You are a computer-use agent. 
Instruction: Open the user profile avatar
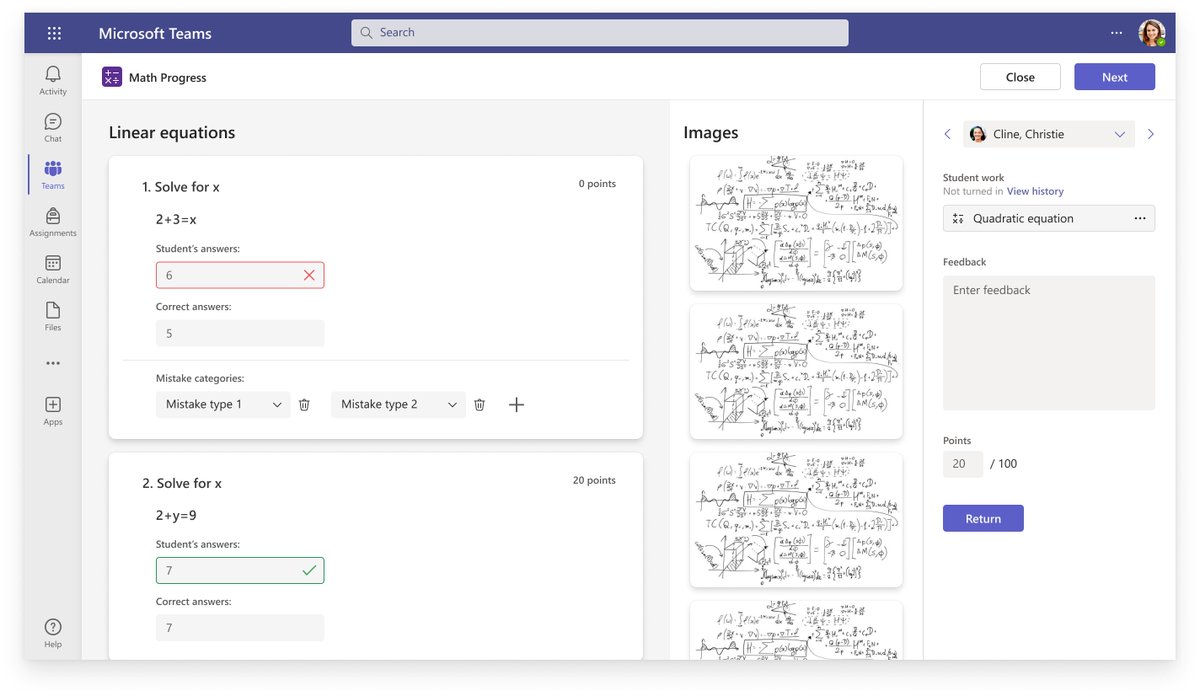[1152, 33]
